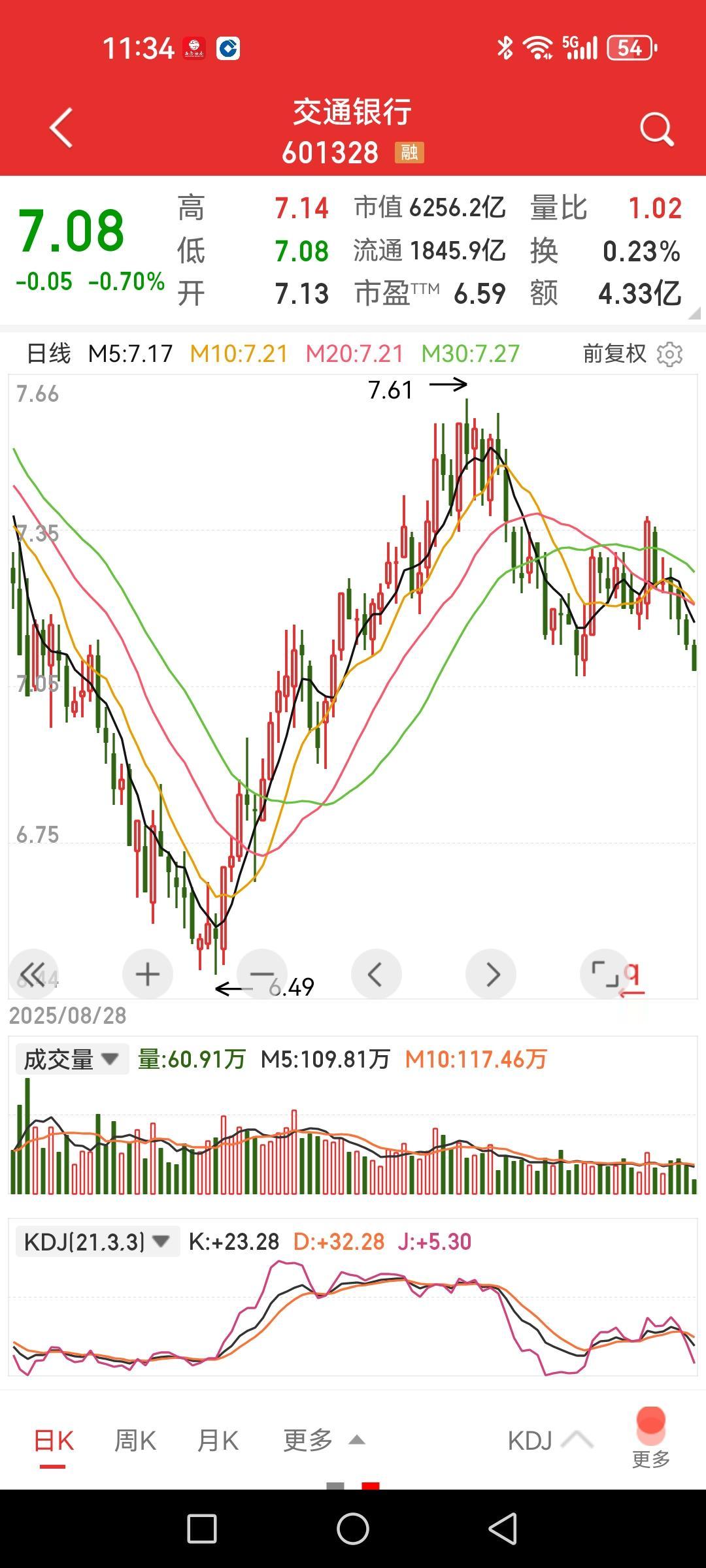Enter fullscreen chart mode icon
The width and height of the screenshot is (706, 1568).
pyautogui.click(x=605, y=974)
